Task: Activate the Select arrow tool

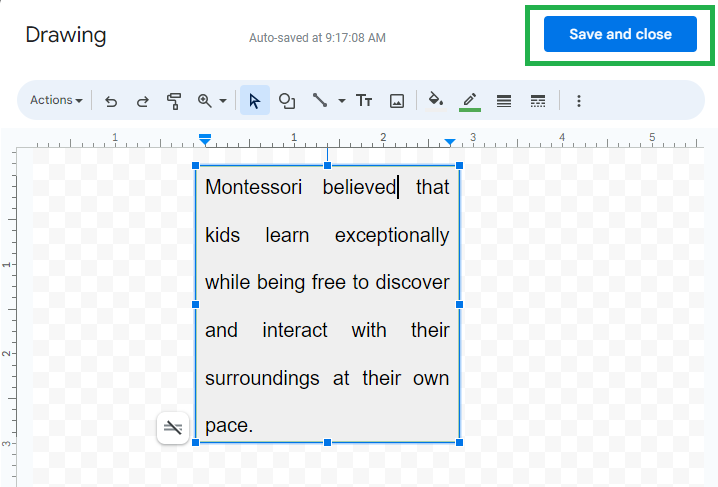Action: click(254, 100)
